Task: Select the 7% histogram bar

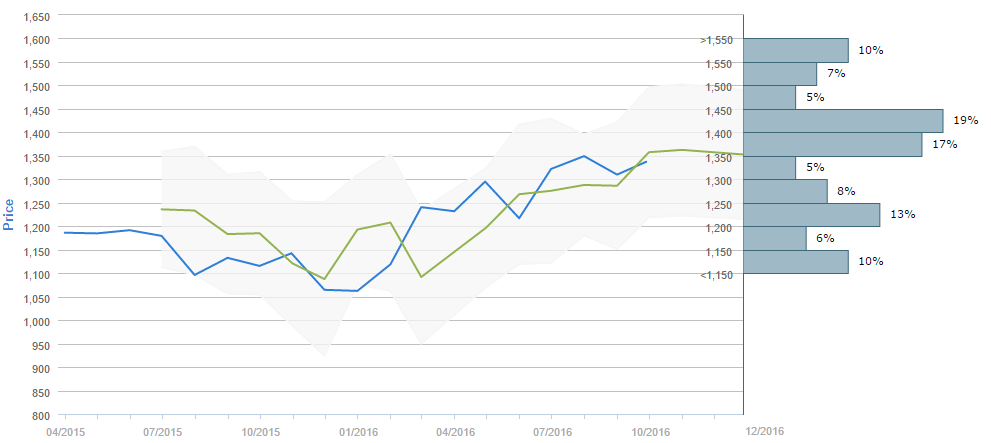Action: click(780, 74)
